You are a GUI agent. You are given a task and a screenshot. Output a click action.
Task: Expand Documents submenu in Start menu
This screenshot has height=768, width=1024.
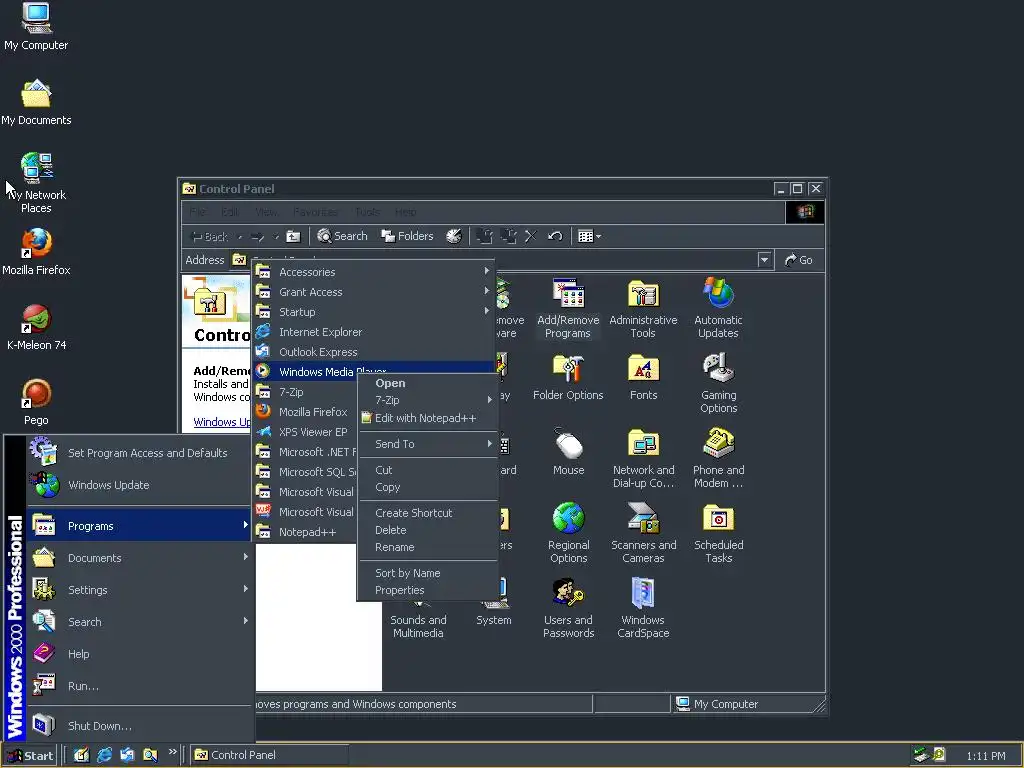coord(139,558)
